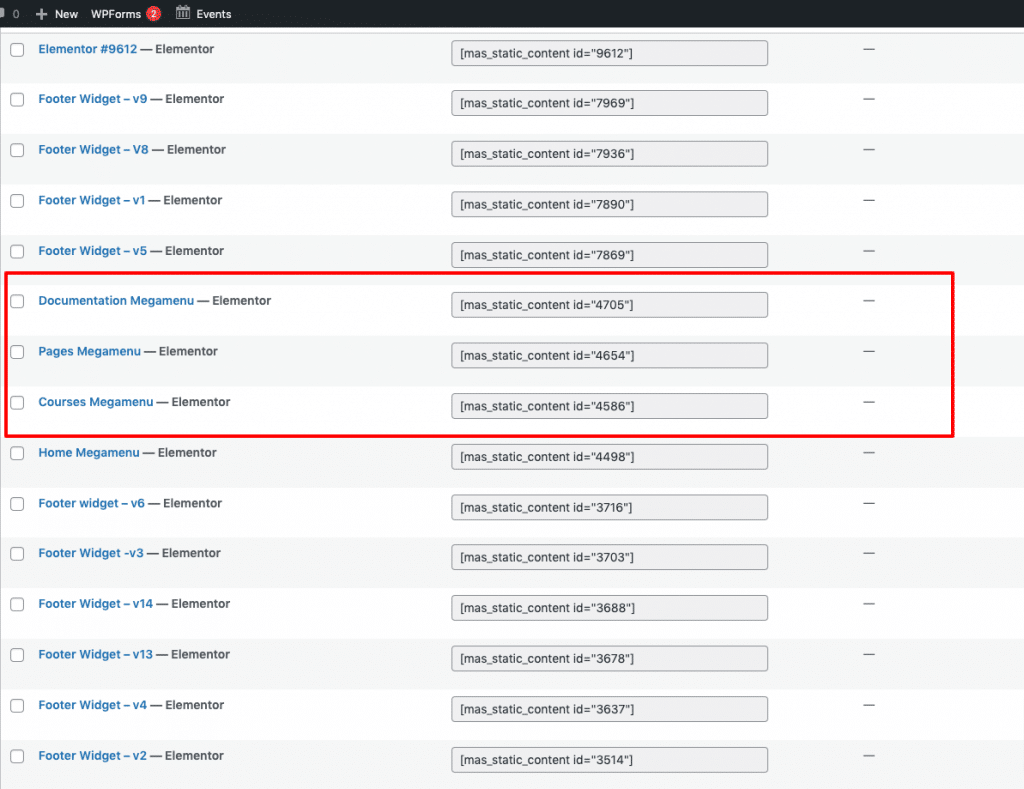The height and width of the screenshot is (789, 1024).
Task: Click the shortcode field with id="4654"
Action: [x=609, y=356]
